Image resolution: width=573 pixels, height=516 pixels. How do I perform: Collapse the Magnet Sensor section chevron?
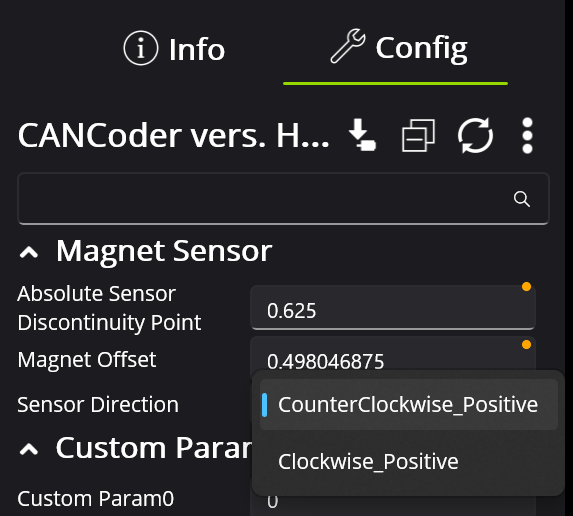(x=29, y=252)
